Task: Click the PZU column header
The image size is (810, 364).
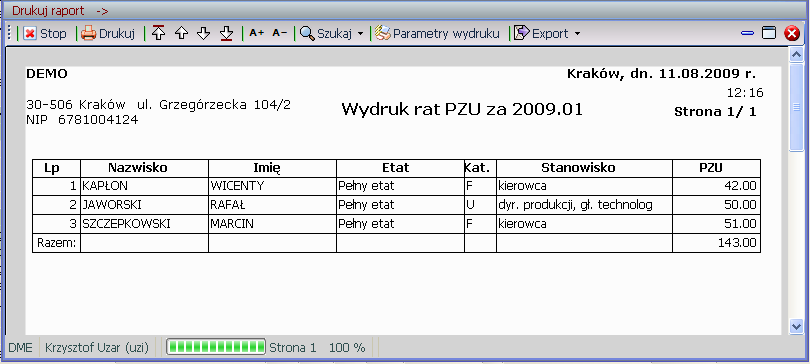Action: tap(716, 168)
